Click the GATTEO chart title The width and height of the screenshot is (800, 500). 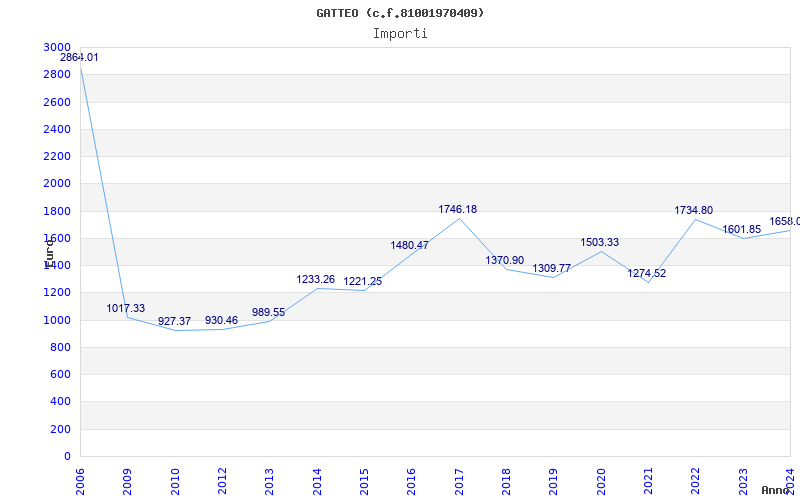[x=400, y=13]
